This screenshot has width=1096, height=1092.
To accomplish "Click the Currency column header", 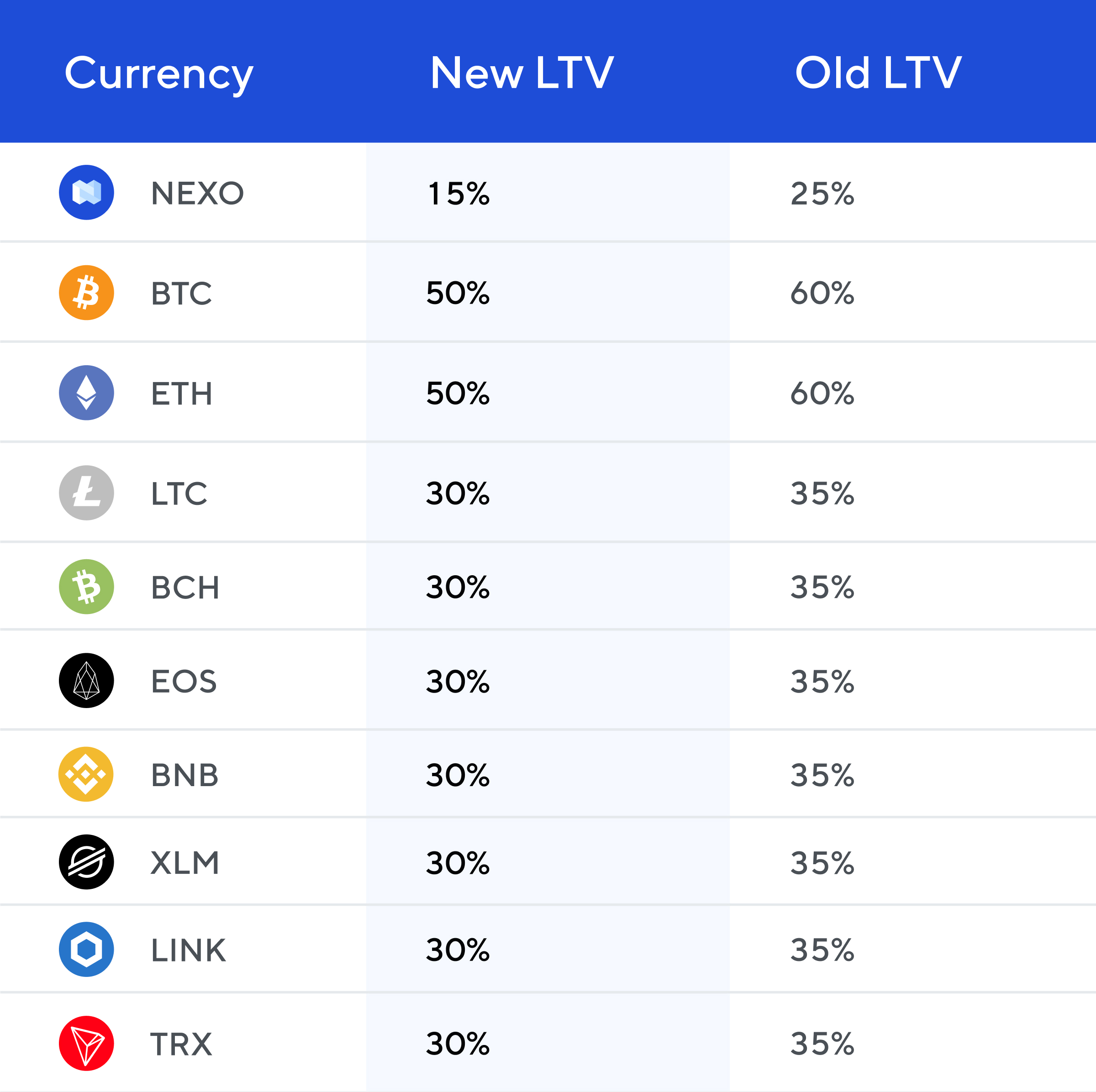I will (x=159, y=73).
